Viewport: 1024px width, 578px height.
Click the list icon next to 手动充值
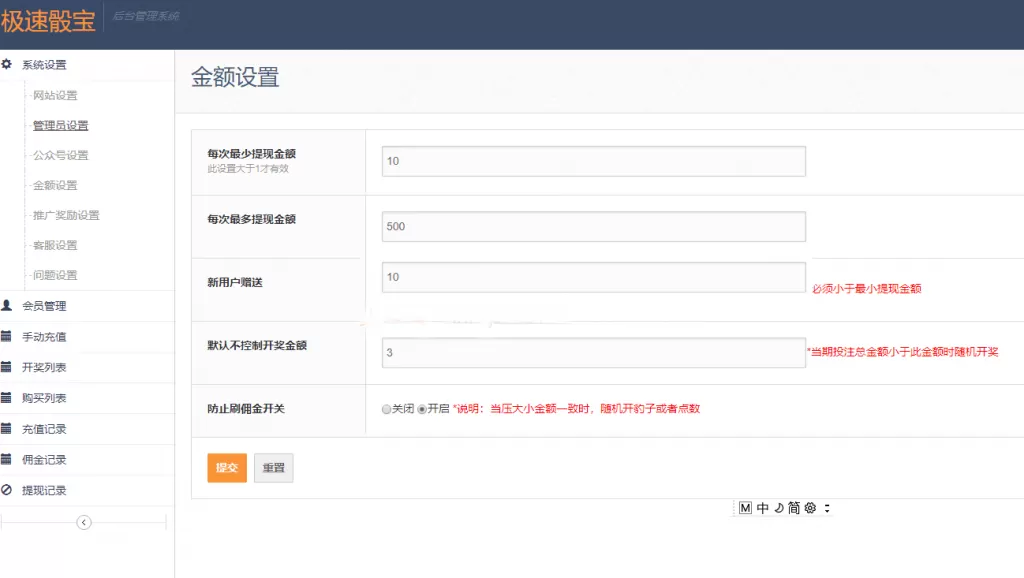click(x=7, y=336)
